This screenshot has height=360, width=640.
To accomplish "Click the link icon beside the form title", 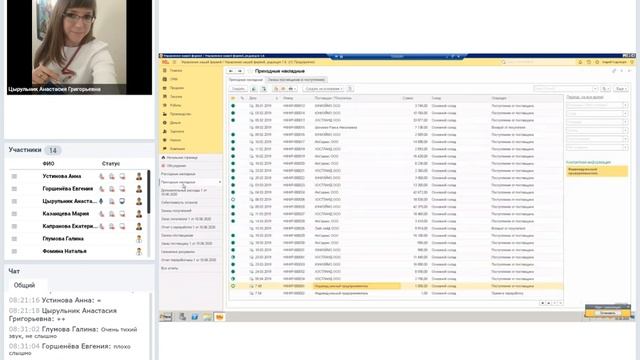I will [x=613, y=71].
